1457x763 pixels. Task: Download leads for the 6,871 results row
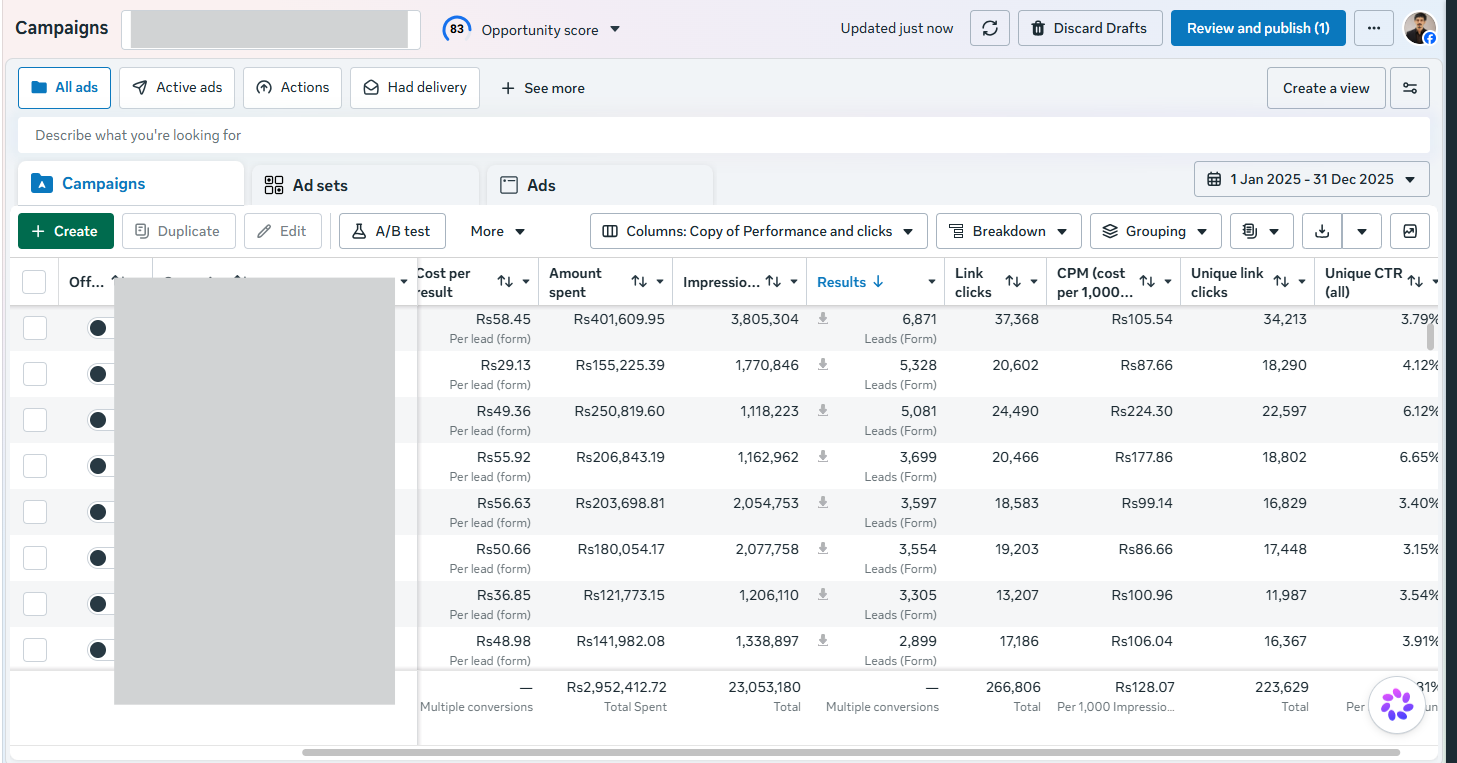pyautogui.click(x=823, y=319)
